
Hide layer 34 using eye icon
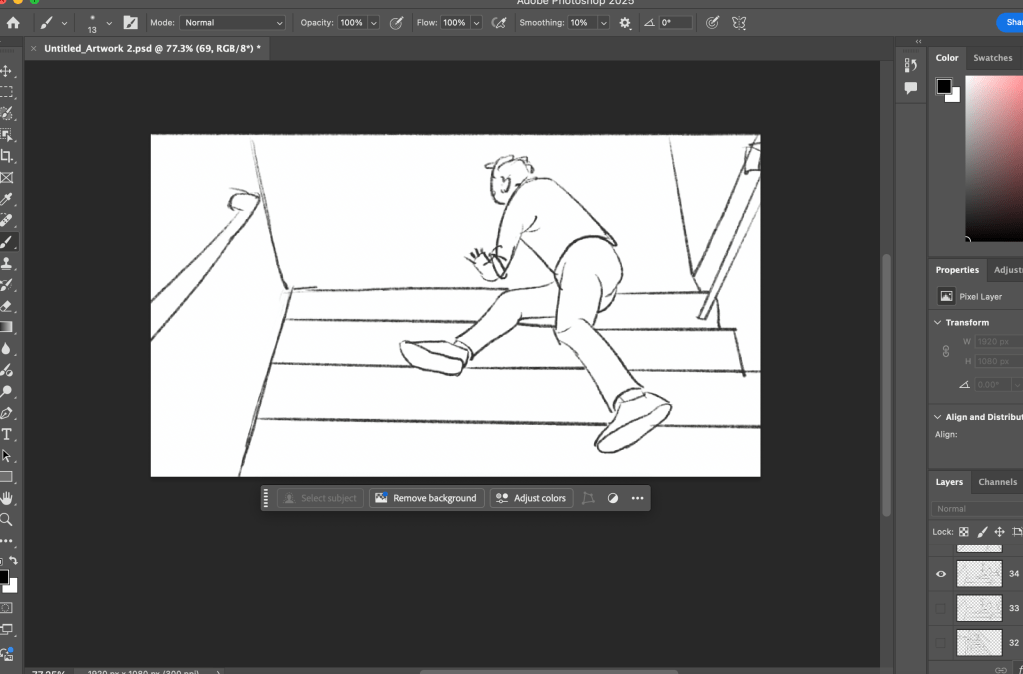(940, 574)
